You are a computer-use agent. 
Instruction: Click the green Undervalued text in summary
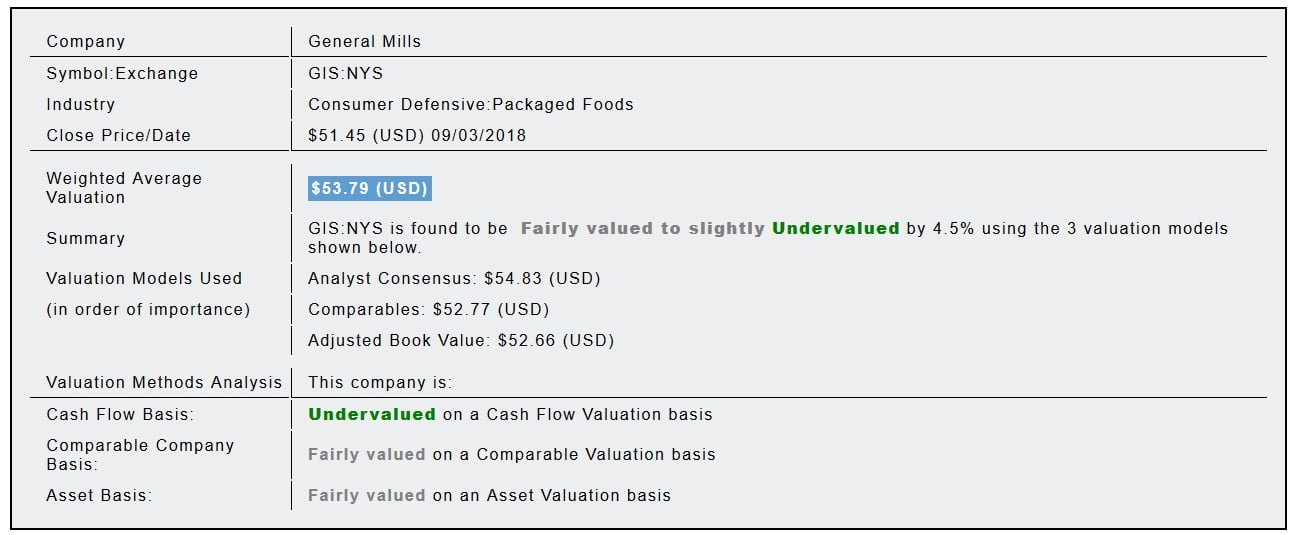pyautogui.click(x=835, y=228)
